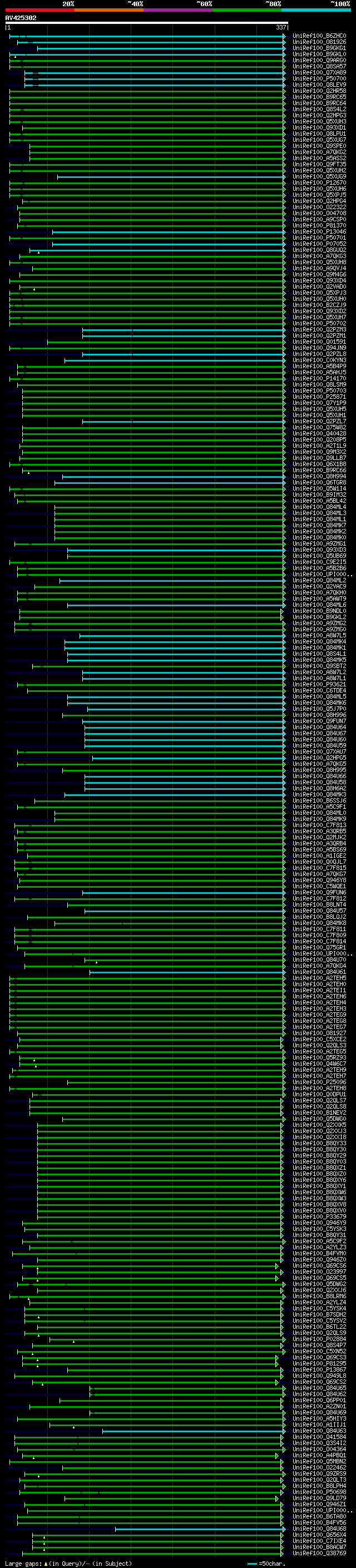Select the UniRef100_Q7XAU7 label

(319, 752)
